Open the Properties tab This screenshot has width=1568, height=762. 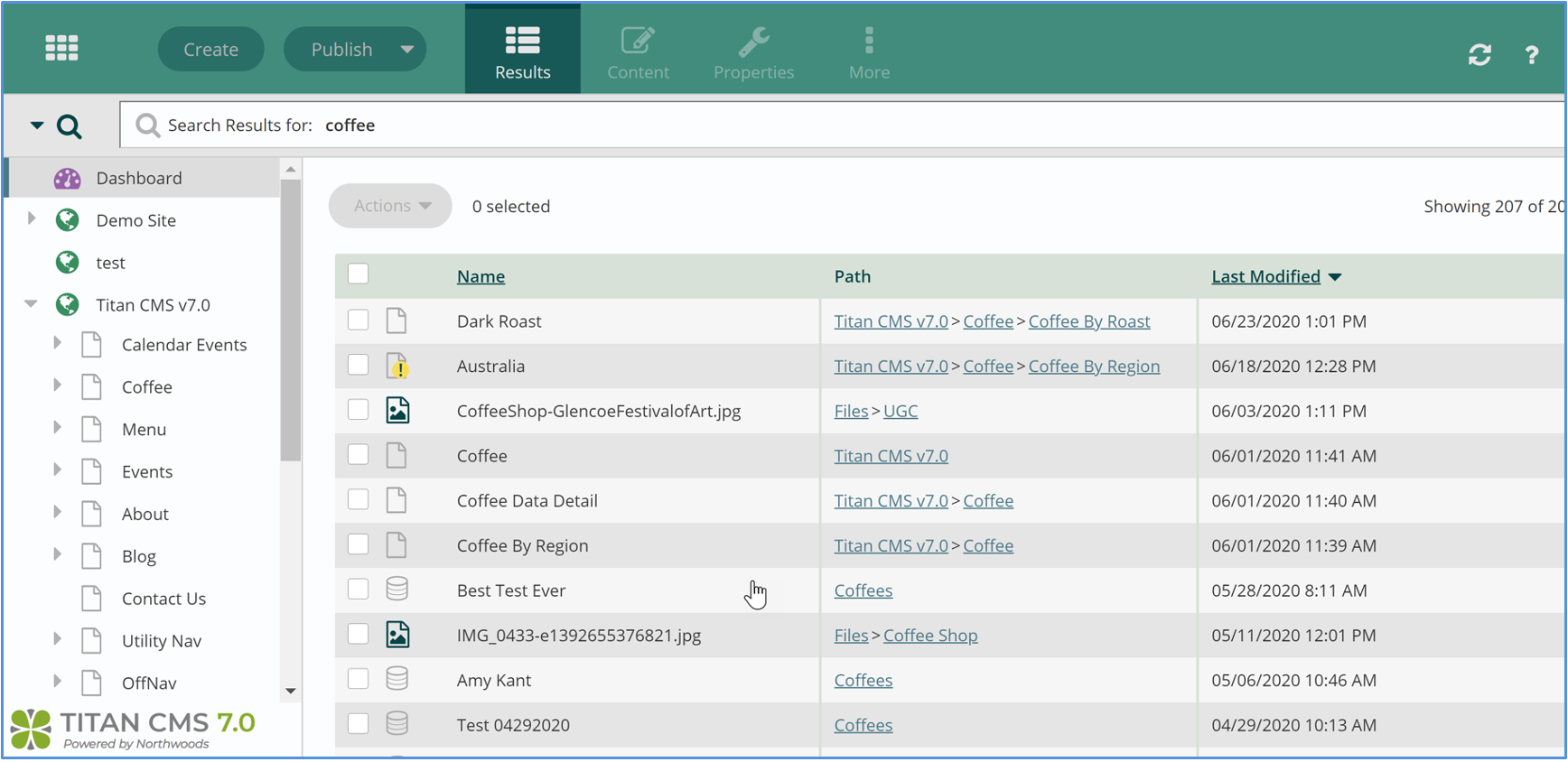[x=754, y=51]
